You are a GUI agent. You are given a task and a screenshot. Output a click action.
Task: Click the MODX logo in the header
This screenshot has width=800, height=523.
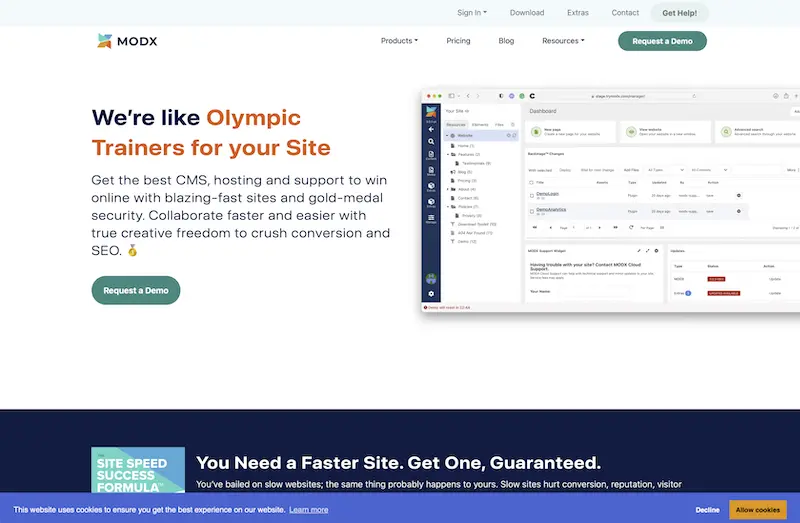pos(127,41)
